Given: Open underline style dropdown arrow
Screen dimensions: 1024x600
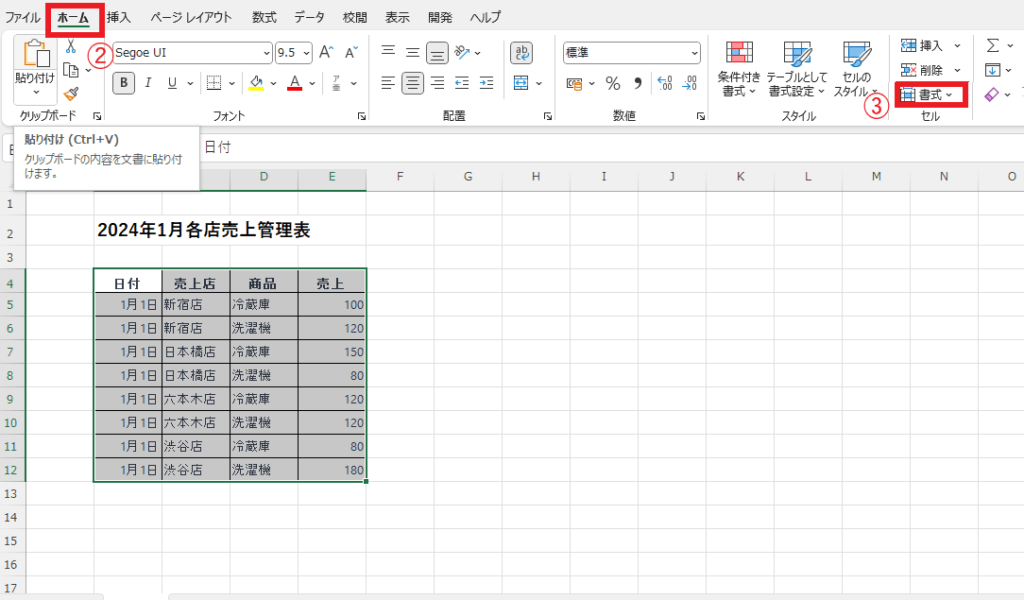Looking at the screenshot, I should [x=190, y=84].
